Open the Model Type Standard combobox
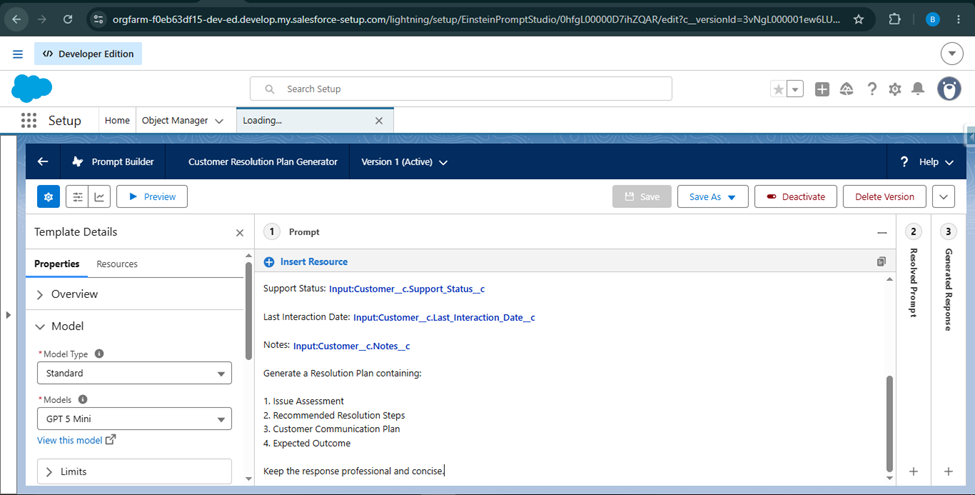975x495 pixels. [134, 373]
